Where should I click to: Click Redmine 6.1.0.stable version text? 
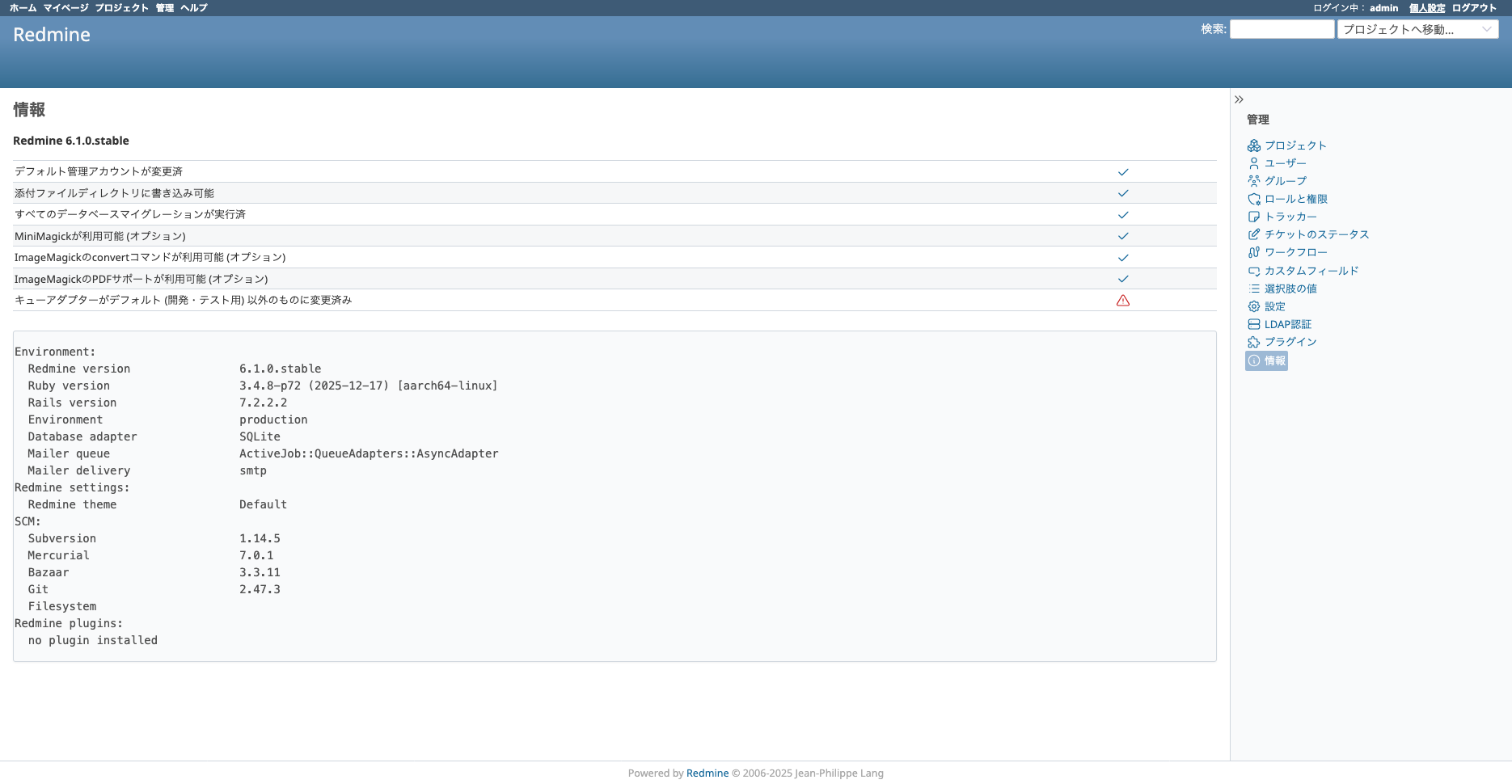71,141
